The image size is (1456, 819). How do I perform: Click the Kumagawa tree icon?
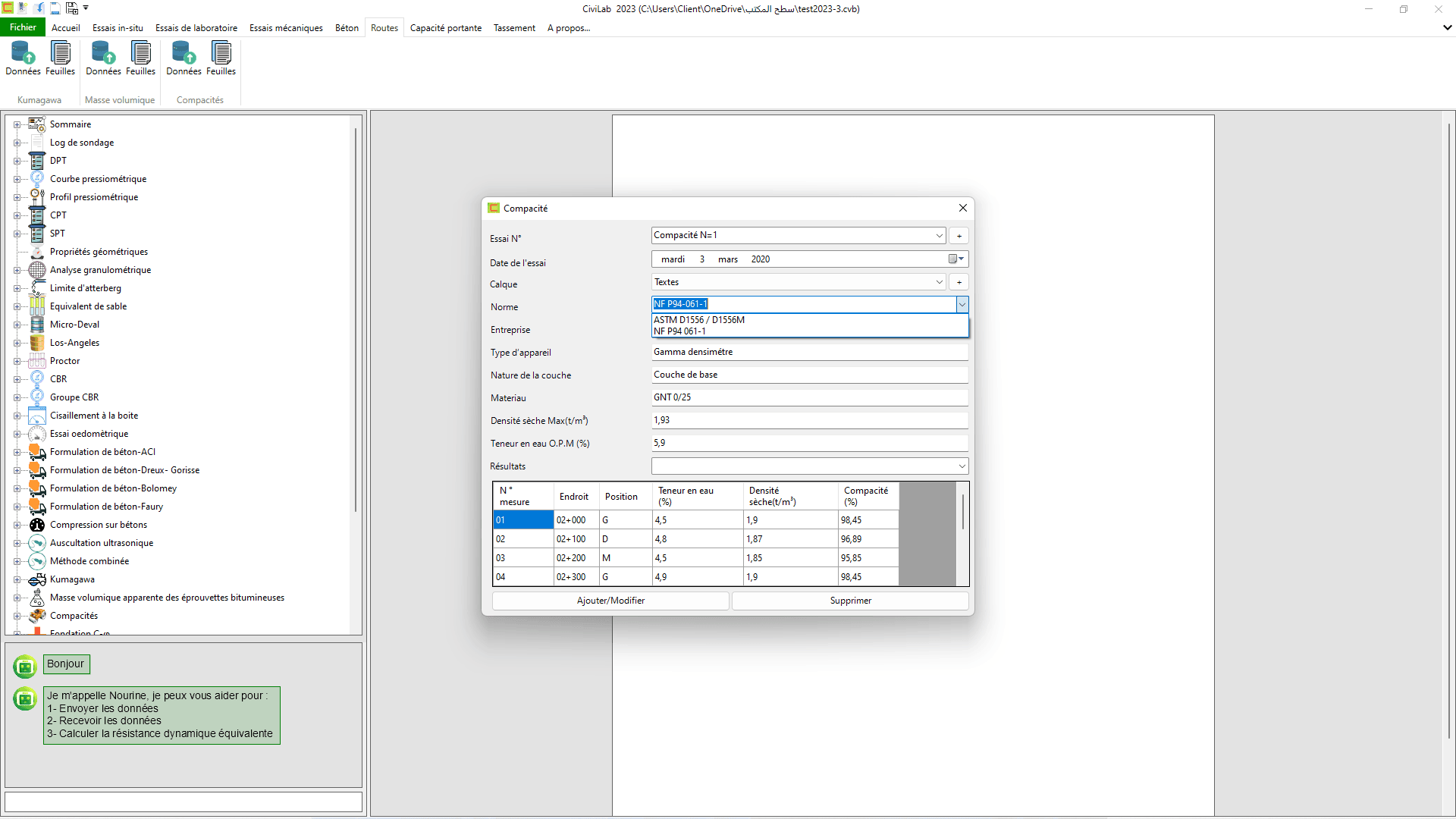[37, 579]
